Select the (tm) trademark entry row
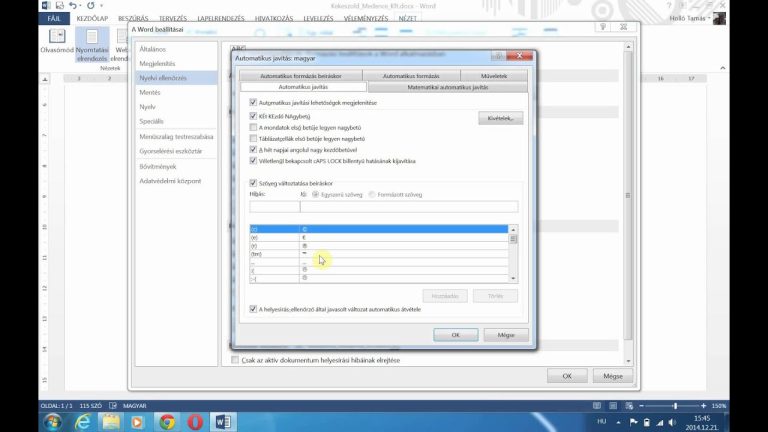Screen dimensions: 768x432 coord(379,254)
